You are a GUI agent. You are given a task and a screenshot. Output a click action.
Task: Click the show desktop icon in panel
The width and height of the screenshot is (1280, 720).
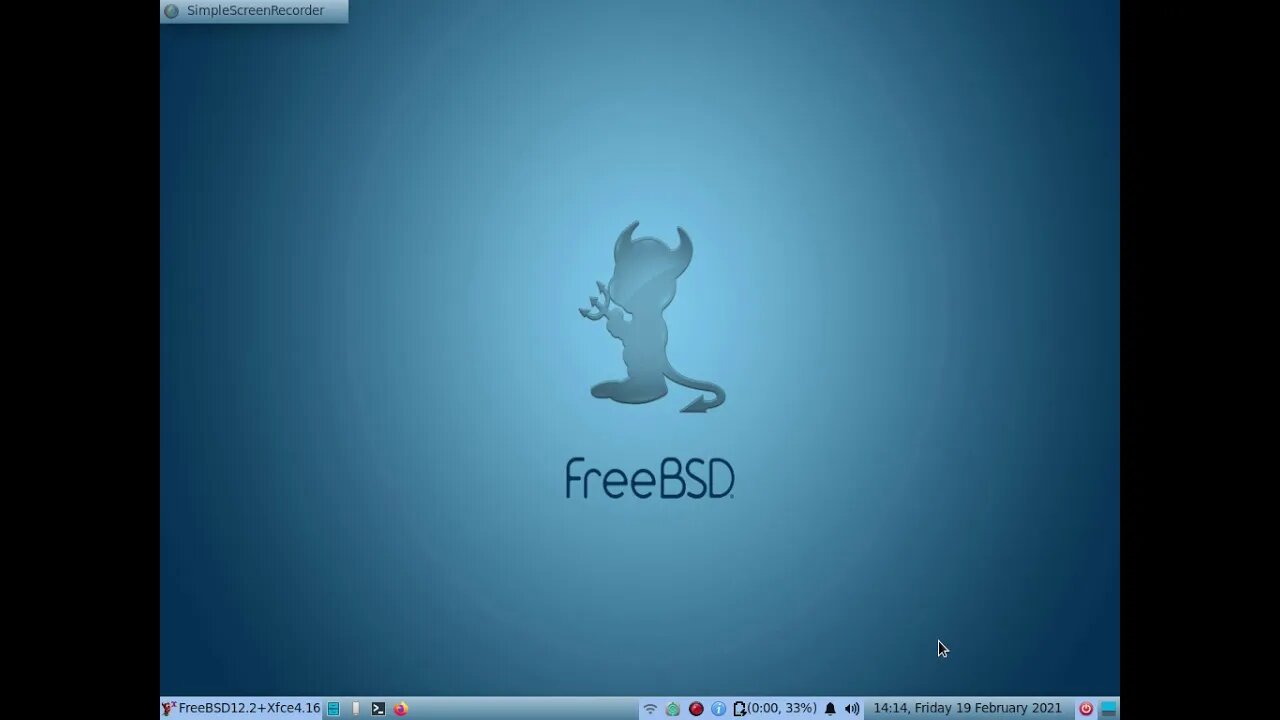coord(1109,708)
